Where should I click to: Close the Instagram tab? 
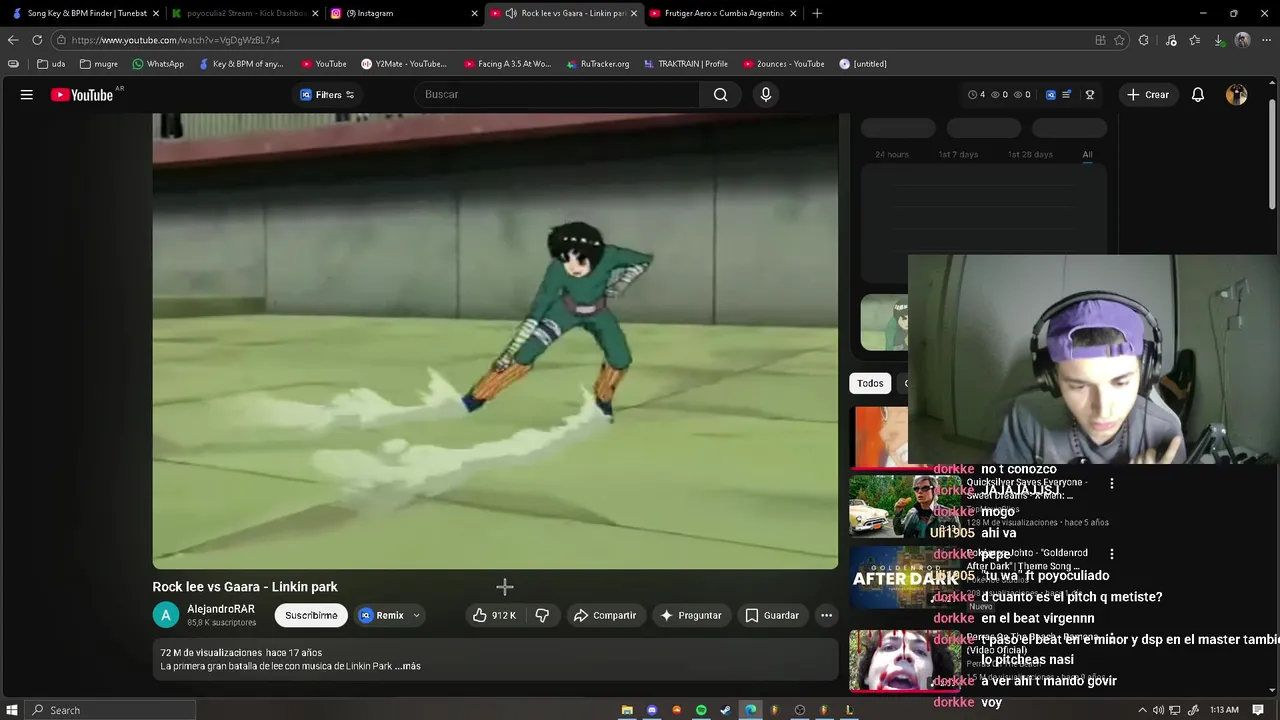[x=474, y=13]
